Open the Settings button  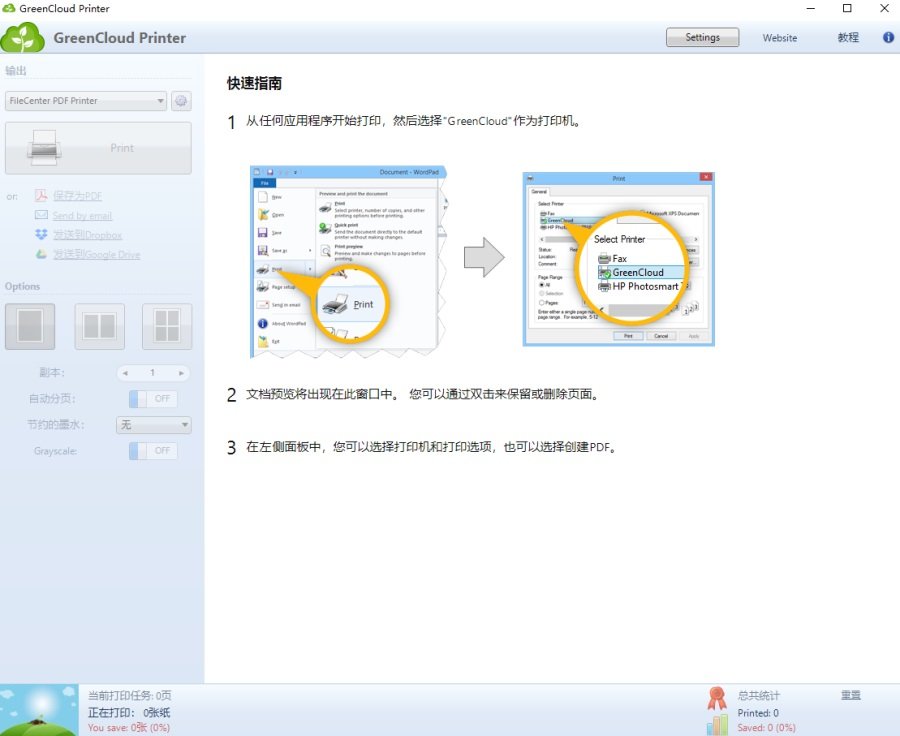point(702,37)
